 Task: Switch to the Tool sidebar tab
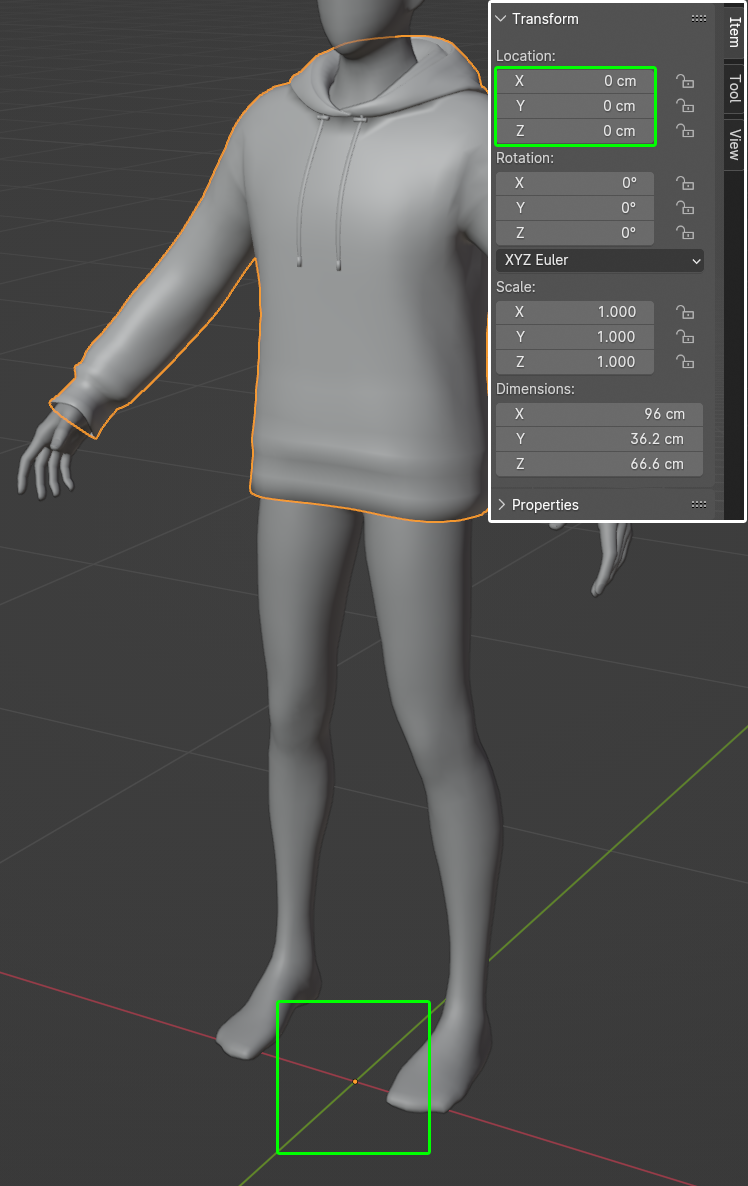(734, 88)
